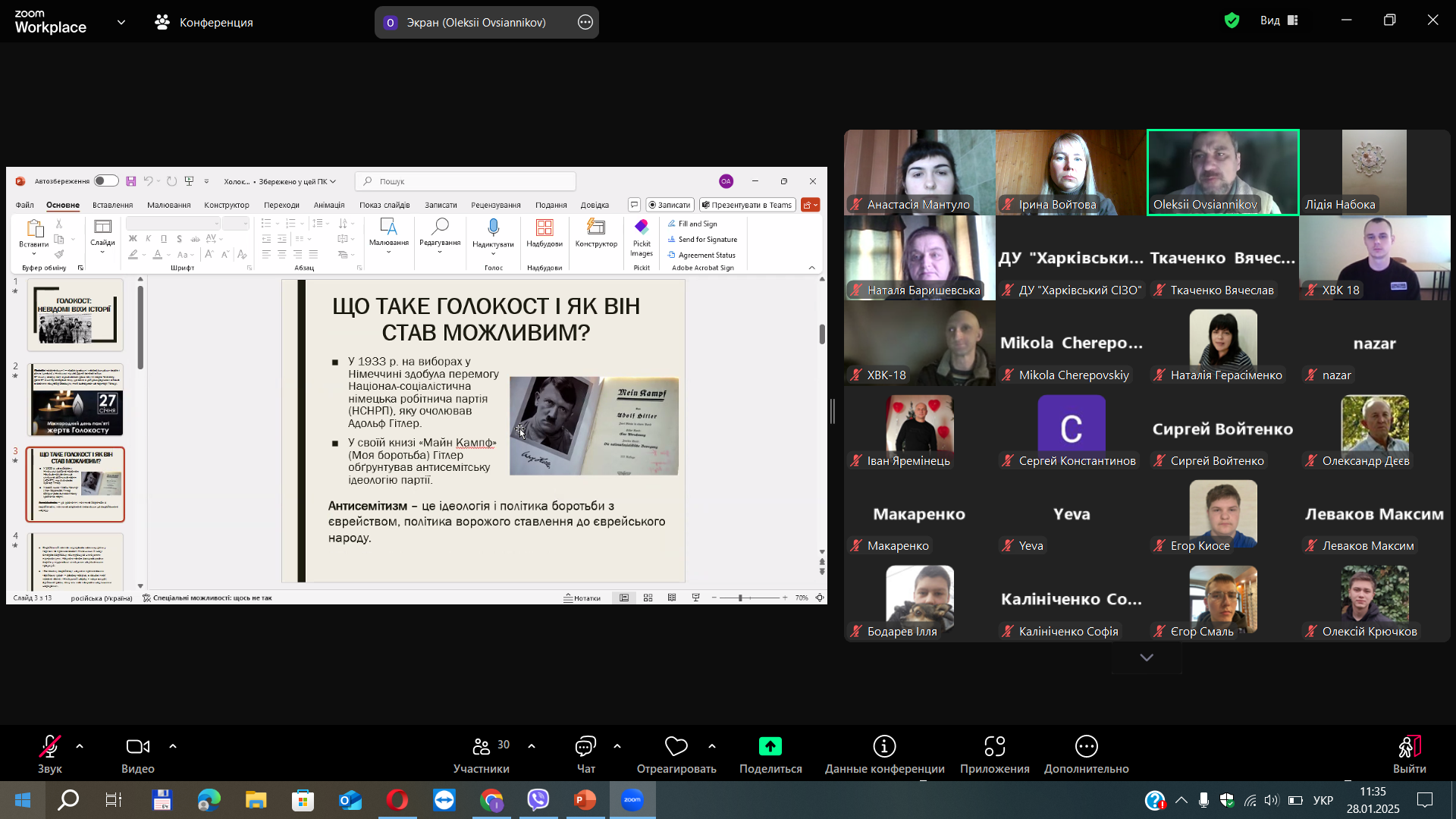This screenshot has width=1456, height=819.
Task: Click green Поделиться share screen icon
Action: tap(770, 746)
